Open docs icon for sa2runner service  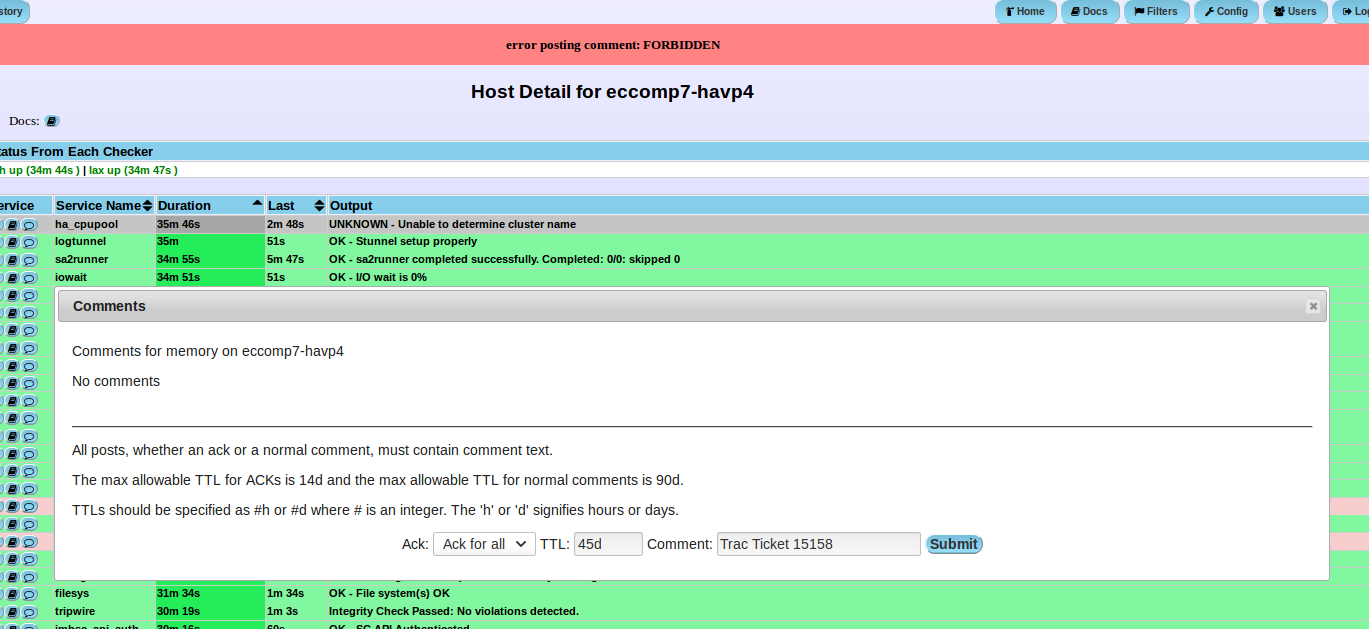point(13,260)
